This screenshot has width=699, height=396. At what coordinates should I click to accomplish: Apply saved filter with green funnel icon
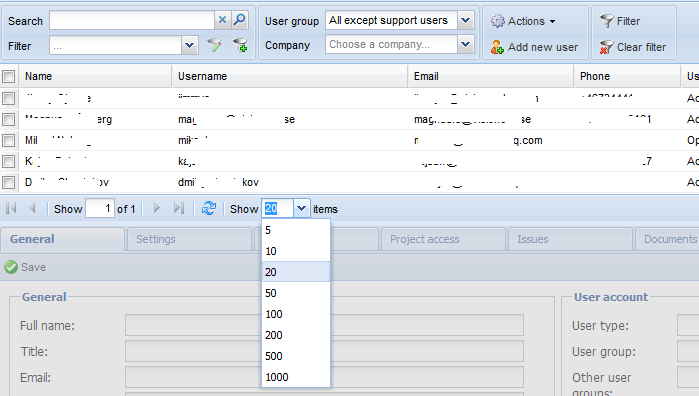tap(214, 45)
